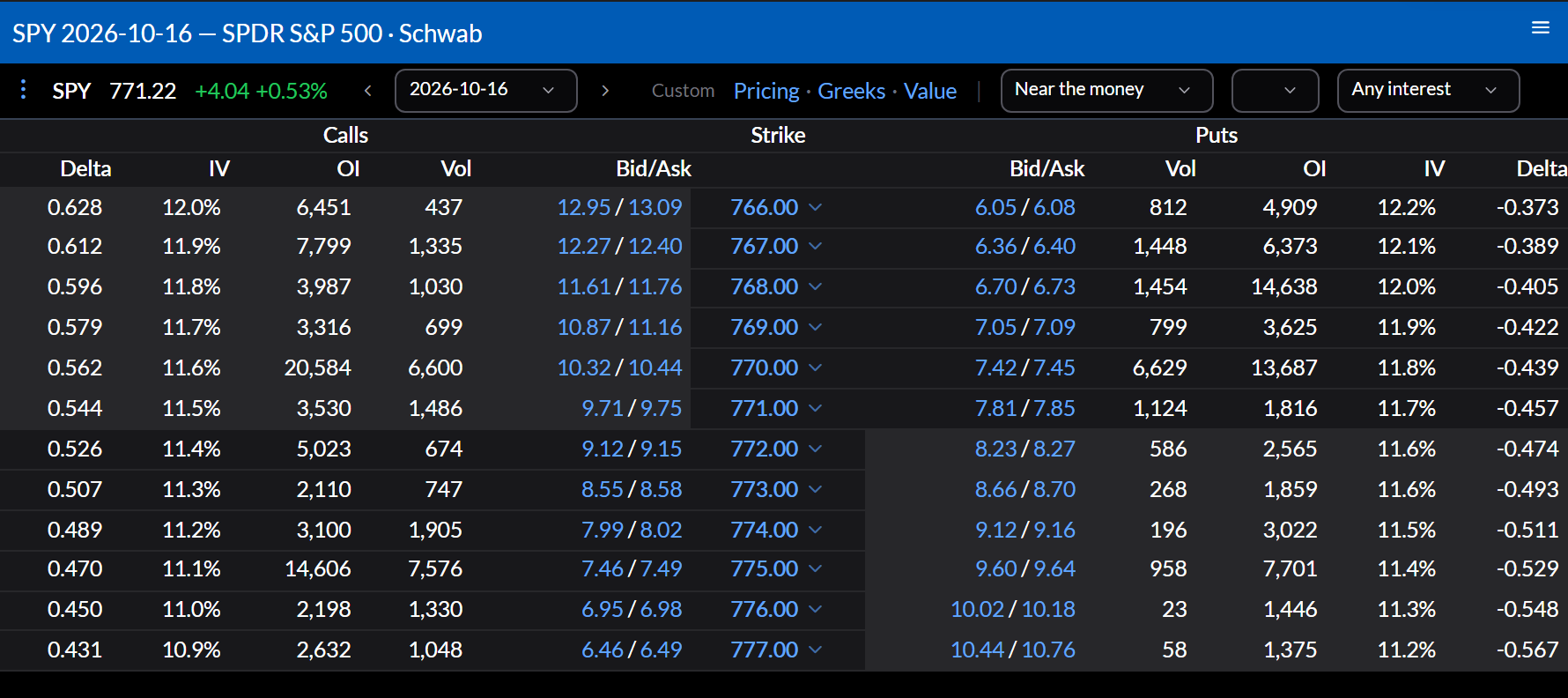Screen dimensions: 1568x698
Task: Click call open interest 20,584
Action: 317,368
